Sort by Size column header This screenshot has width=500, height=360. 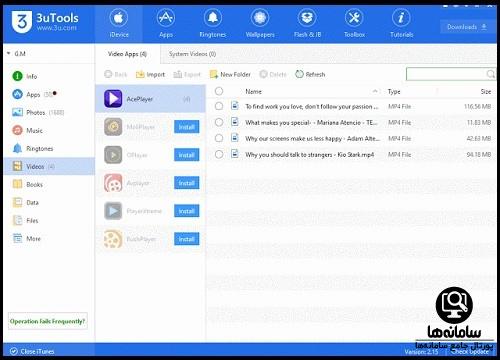(x=486, y=91)
